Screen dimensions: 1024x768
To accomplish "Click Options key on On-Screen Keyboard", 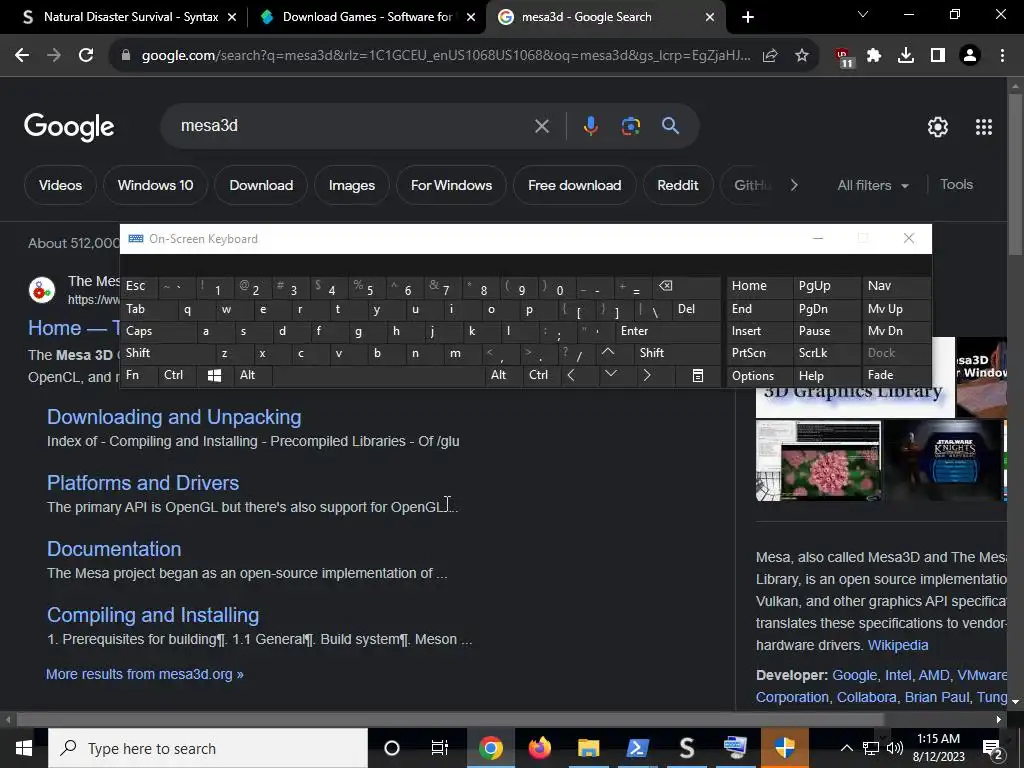I will click(x=758, y=376).
